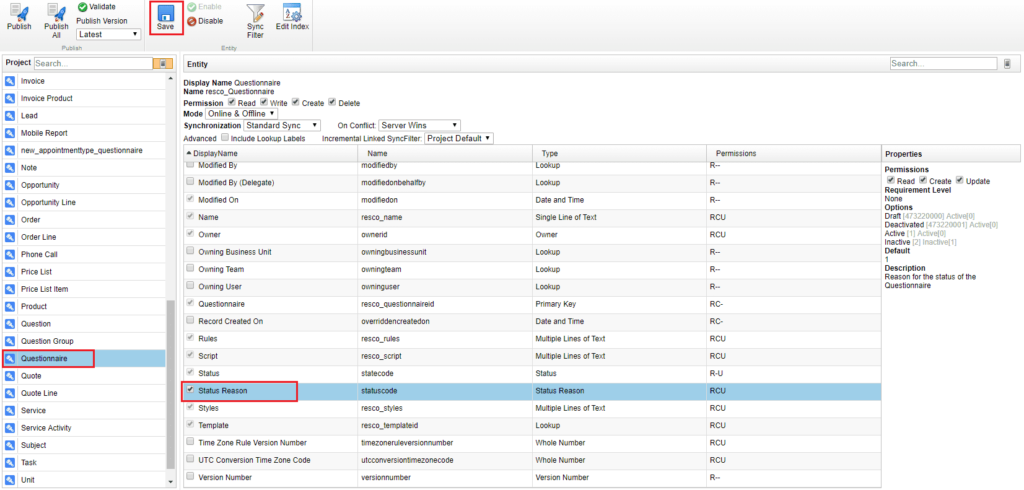Select the Opportunity entity in project list
The width and height of the screenshot is (1024, 490).
(83, 185)
